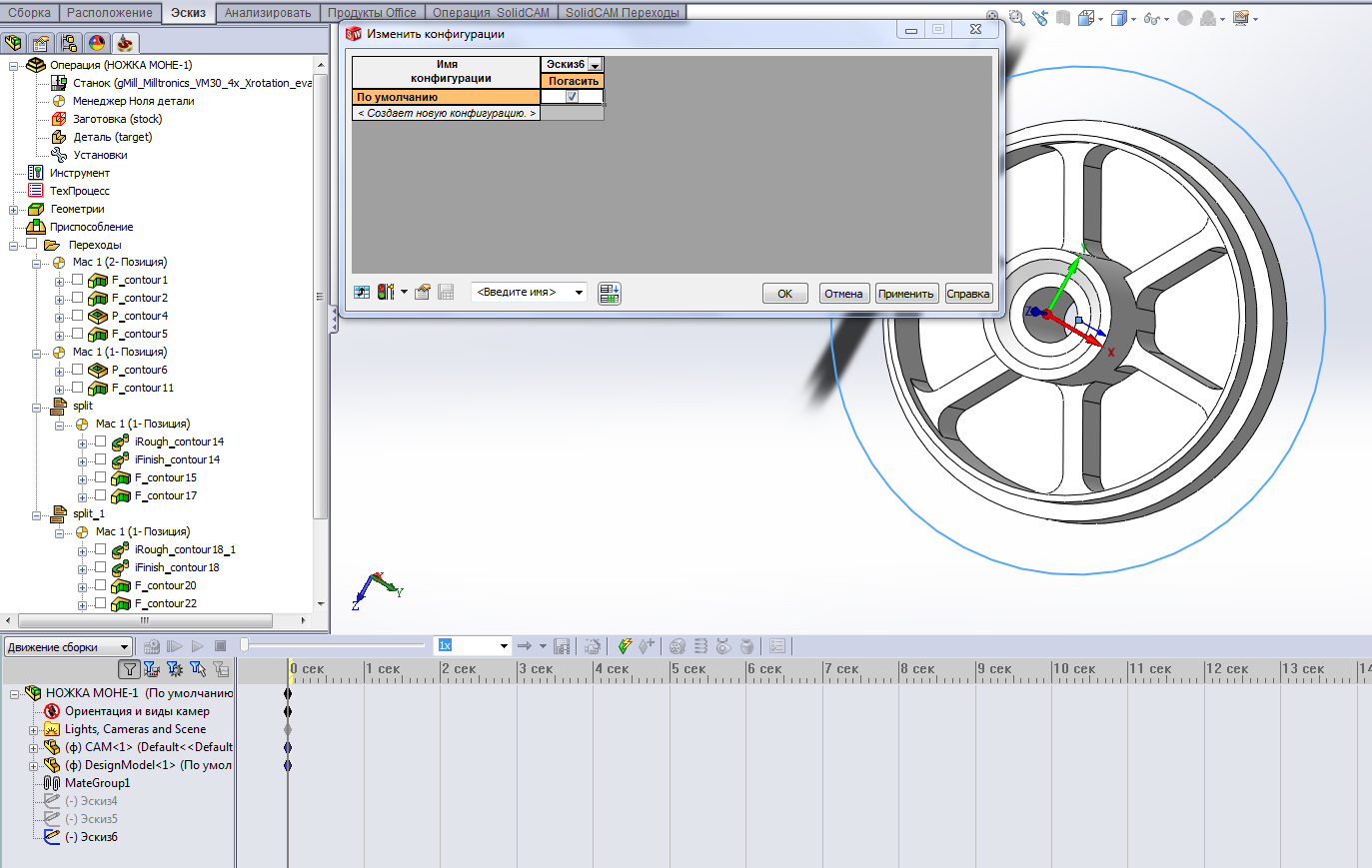1372x868 pixels.
Task: Open the FeatureManager design tree tab icon
Action: point(13,43)
